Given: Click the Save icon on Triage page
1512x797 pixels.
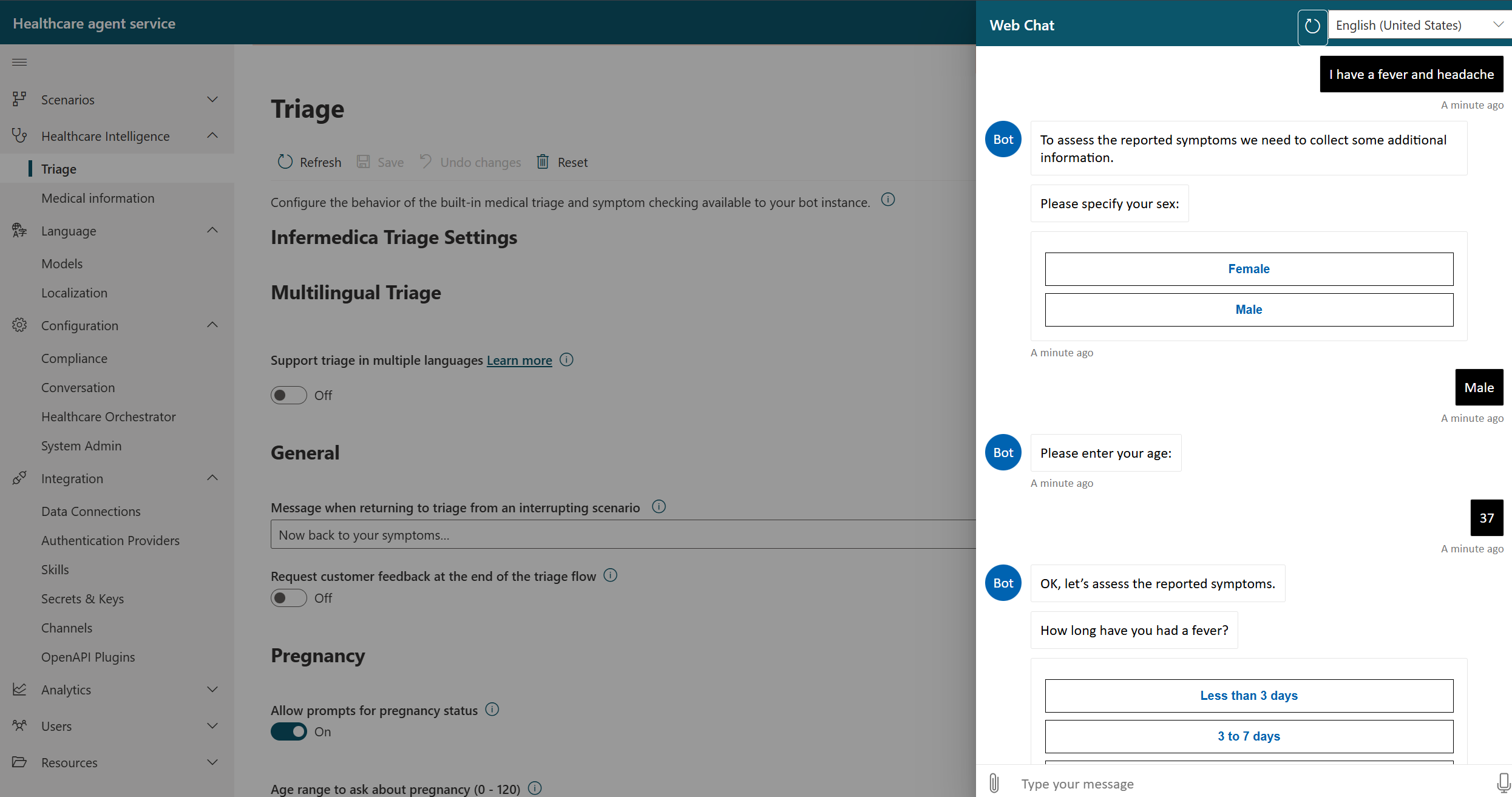Looking at the screenshot, I should coord(363,161).
